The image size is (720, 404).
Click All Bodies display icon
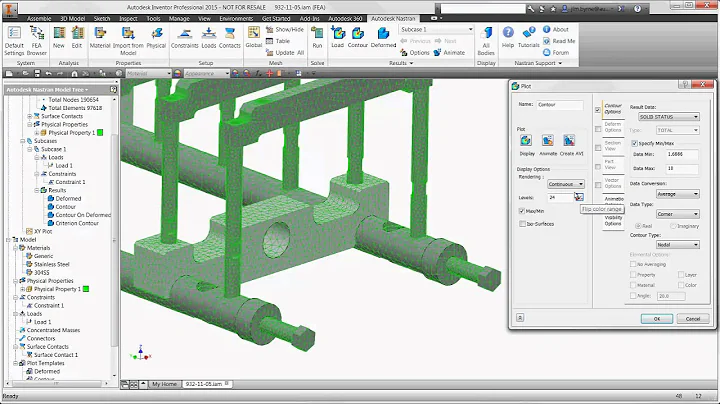486,41
